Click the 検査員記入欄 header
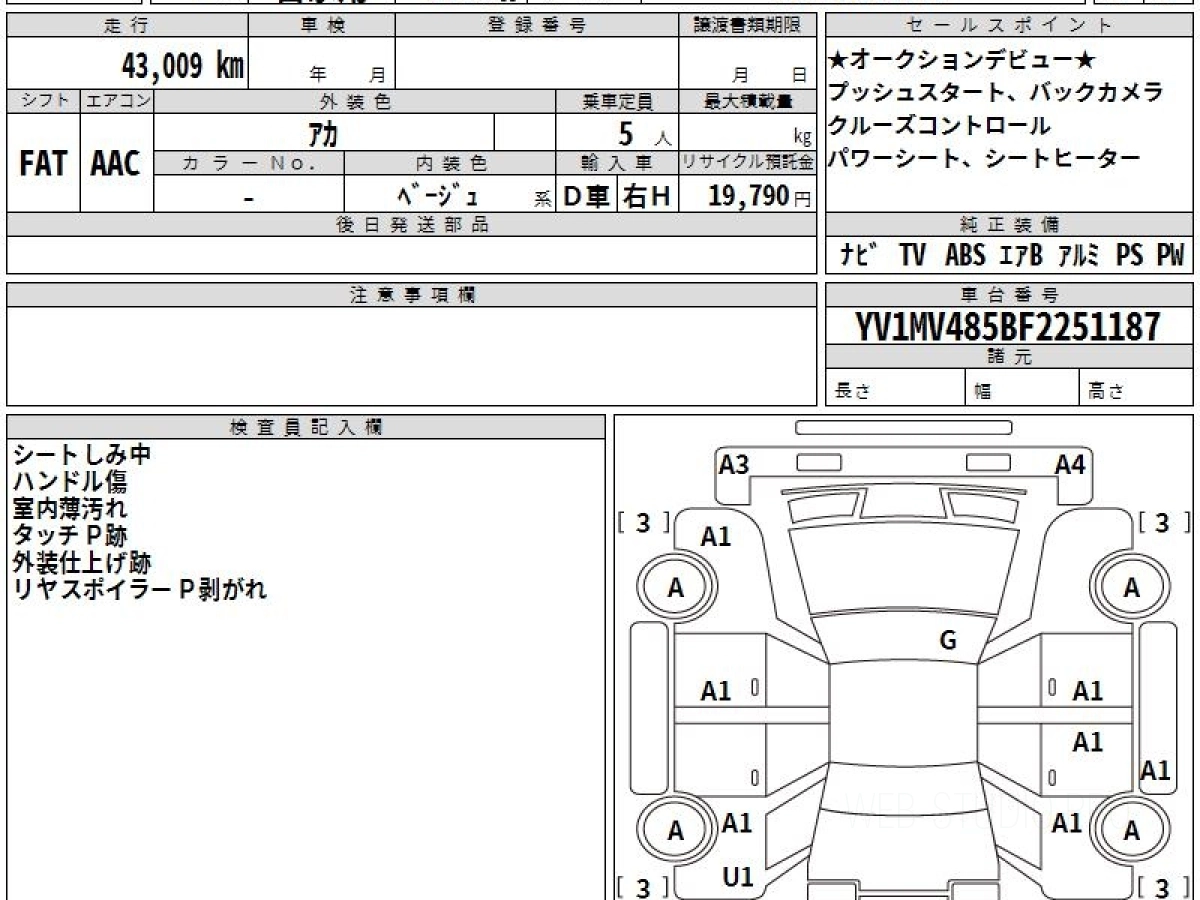Image resolution: width=1200 pixels, height=900 pixels. [306, 426]
